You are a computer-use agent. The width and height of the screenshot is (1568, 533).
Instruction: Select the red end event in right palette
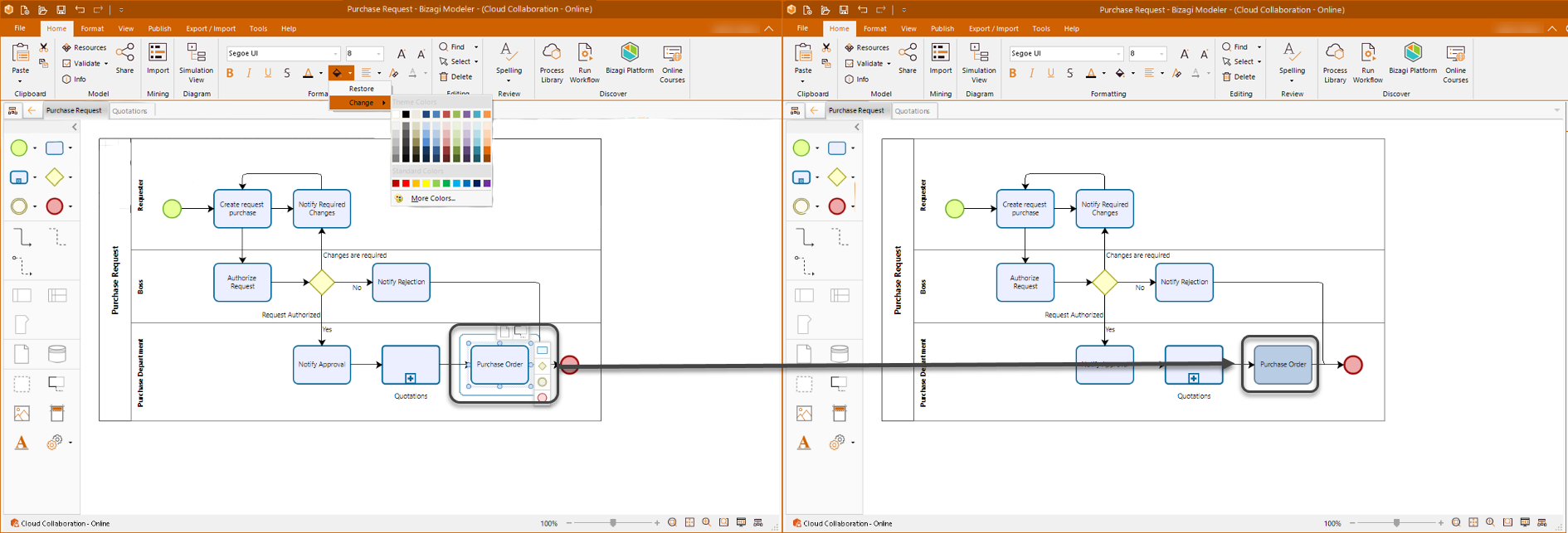(837, 206)
